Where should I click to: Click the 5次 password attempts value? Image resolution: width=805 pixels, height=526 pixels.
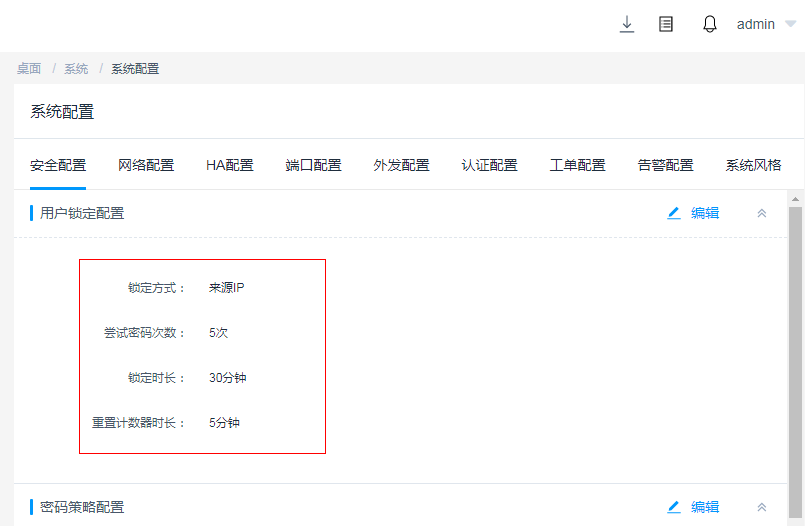click(x=218, y=333)
